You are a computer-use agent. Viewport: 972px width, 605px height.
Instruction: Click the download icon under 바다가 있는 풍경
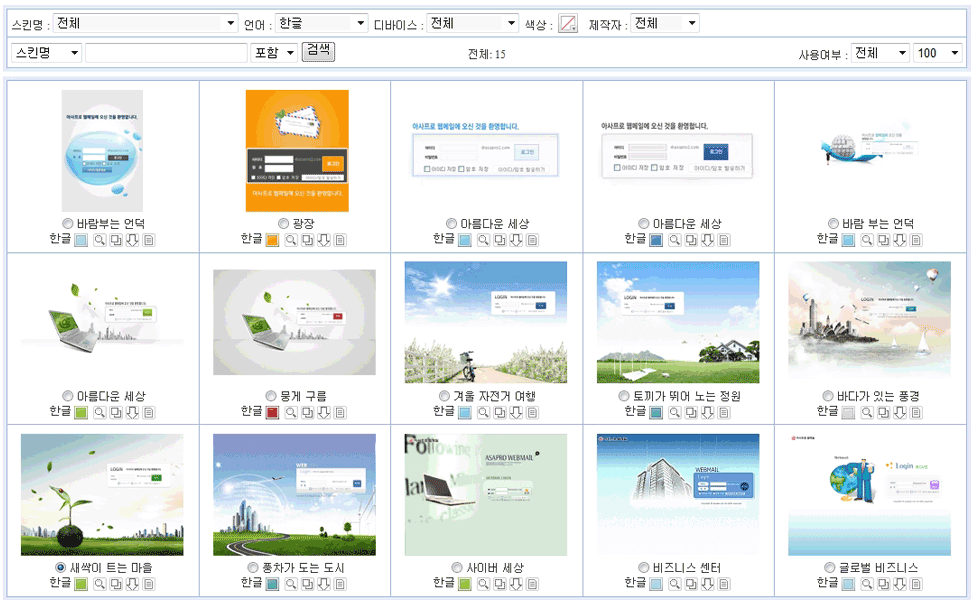tap(899, 412)
